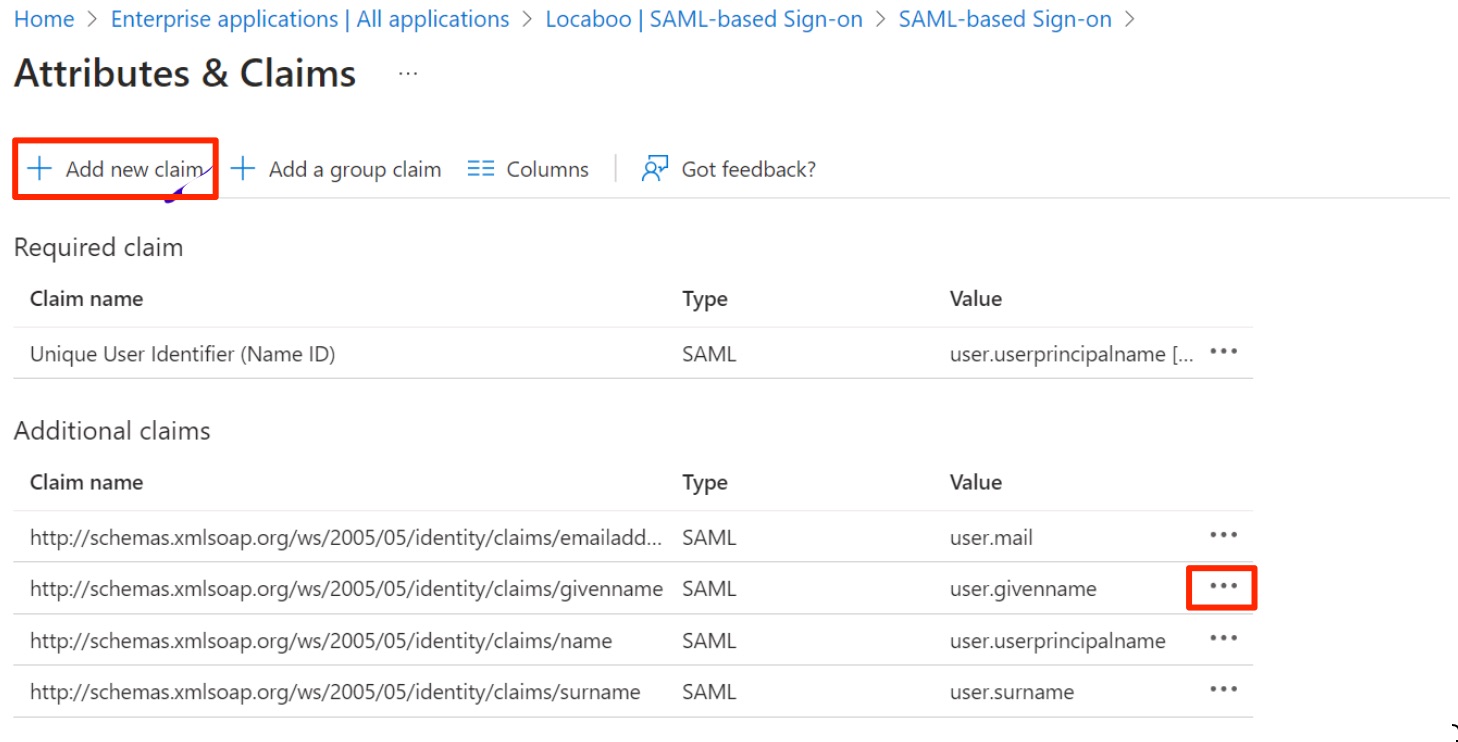Click user.userprincipalname value in name claim row

click(x=1058, y=641)
